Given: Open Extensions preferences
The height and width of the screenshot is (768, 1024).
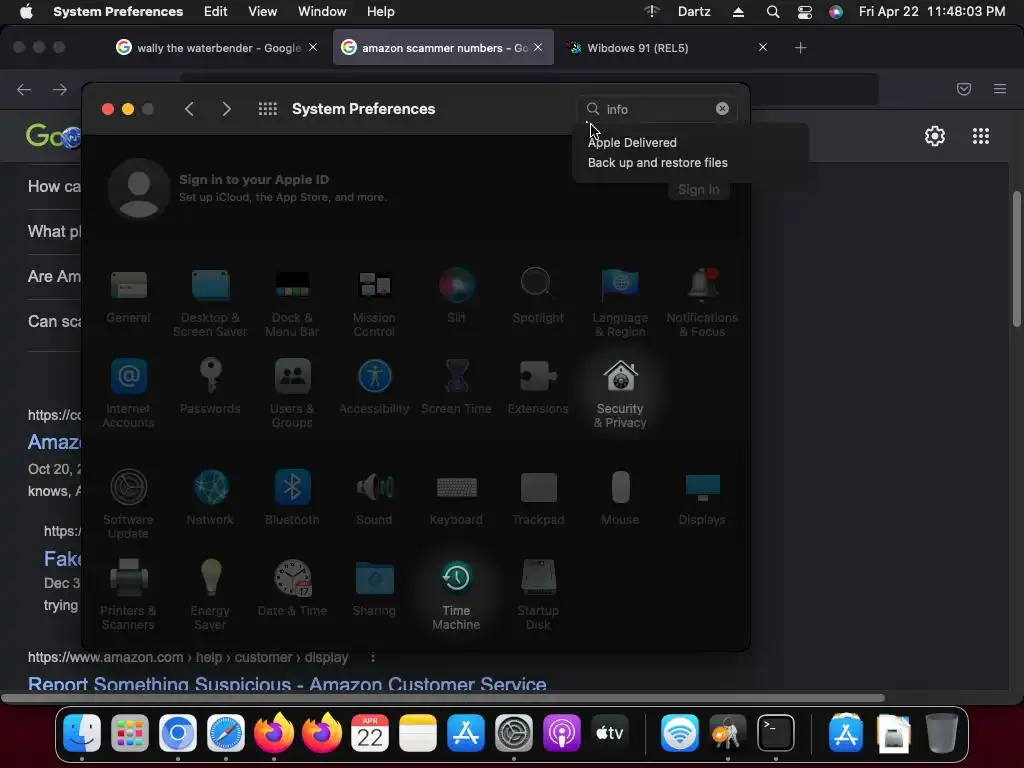Looking at the screenshot, I should click(x=538, y=387).
